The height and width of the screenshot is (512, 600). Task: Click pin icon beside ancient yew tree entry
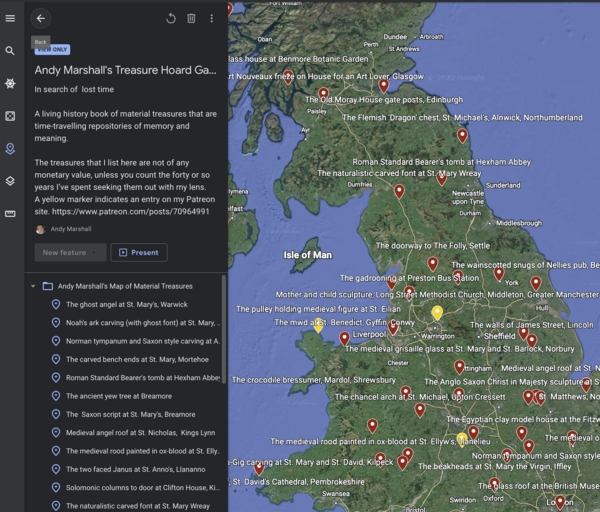click(x=56, y=396)
